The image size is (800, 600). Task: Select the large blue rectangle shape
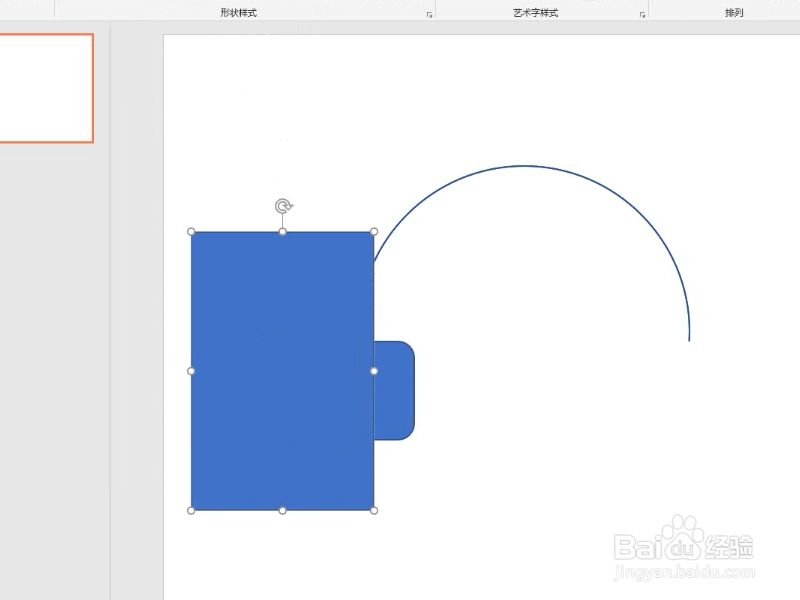282,371
